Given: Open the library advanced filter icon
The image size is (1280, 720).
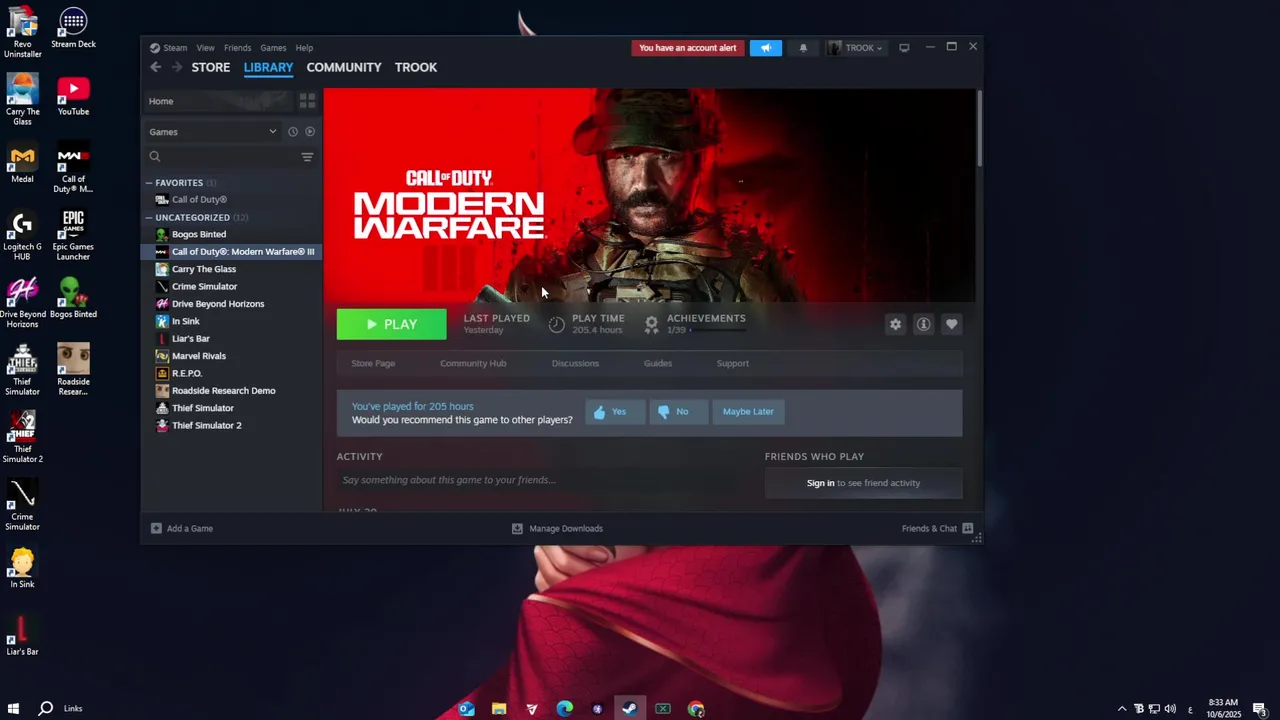Looking at the screenshot, I should 307,157.
